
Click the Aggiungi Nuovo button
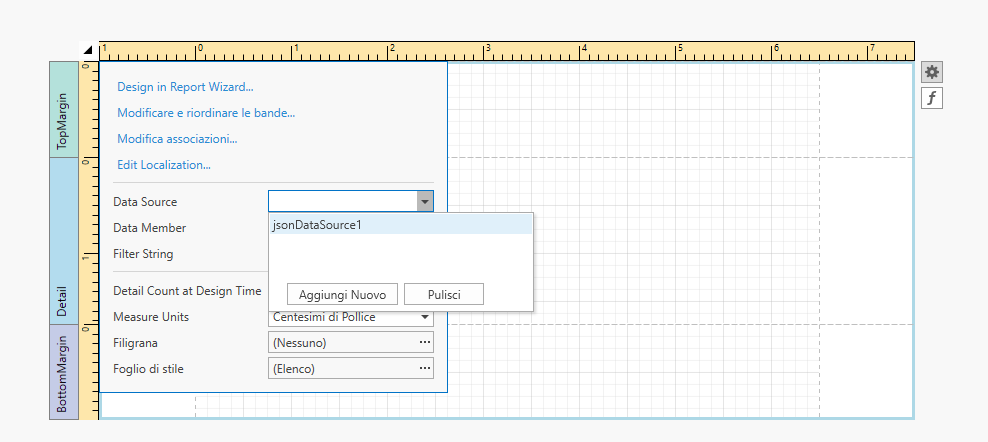pyautogui.click(x=343, y=294)
